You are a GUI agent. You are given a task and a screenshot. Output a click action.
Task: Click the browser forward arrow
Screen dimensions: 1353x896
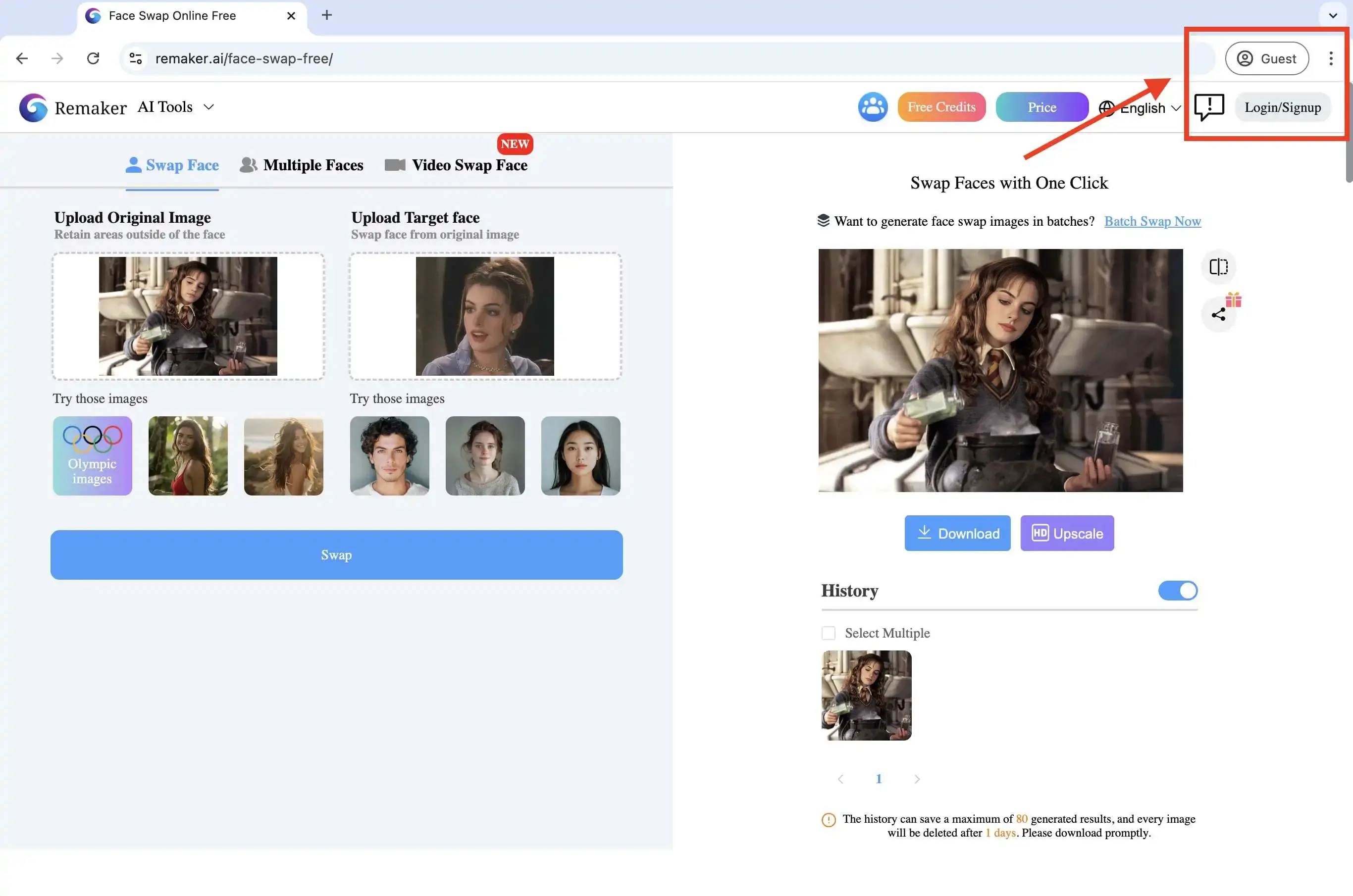(x=57, y=58)
